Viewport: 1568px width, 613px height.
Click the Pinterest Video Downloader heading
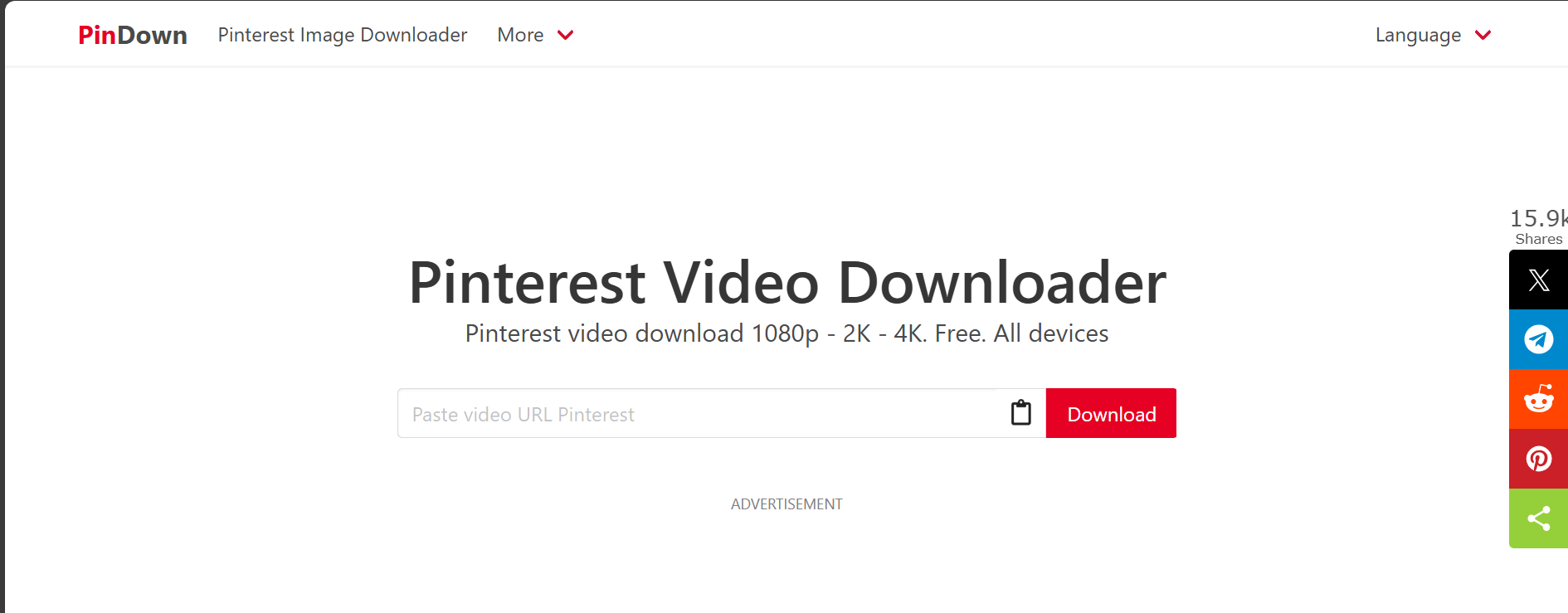coord(787,283)
